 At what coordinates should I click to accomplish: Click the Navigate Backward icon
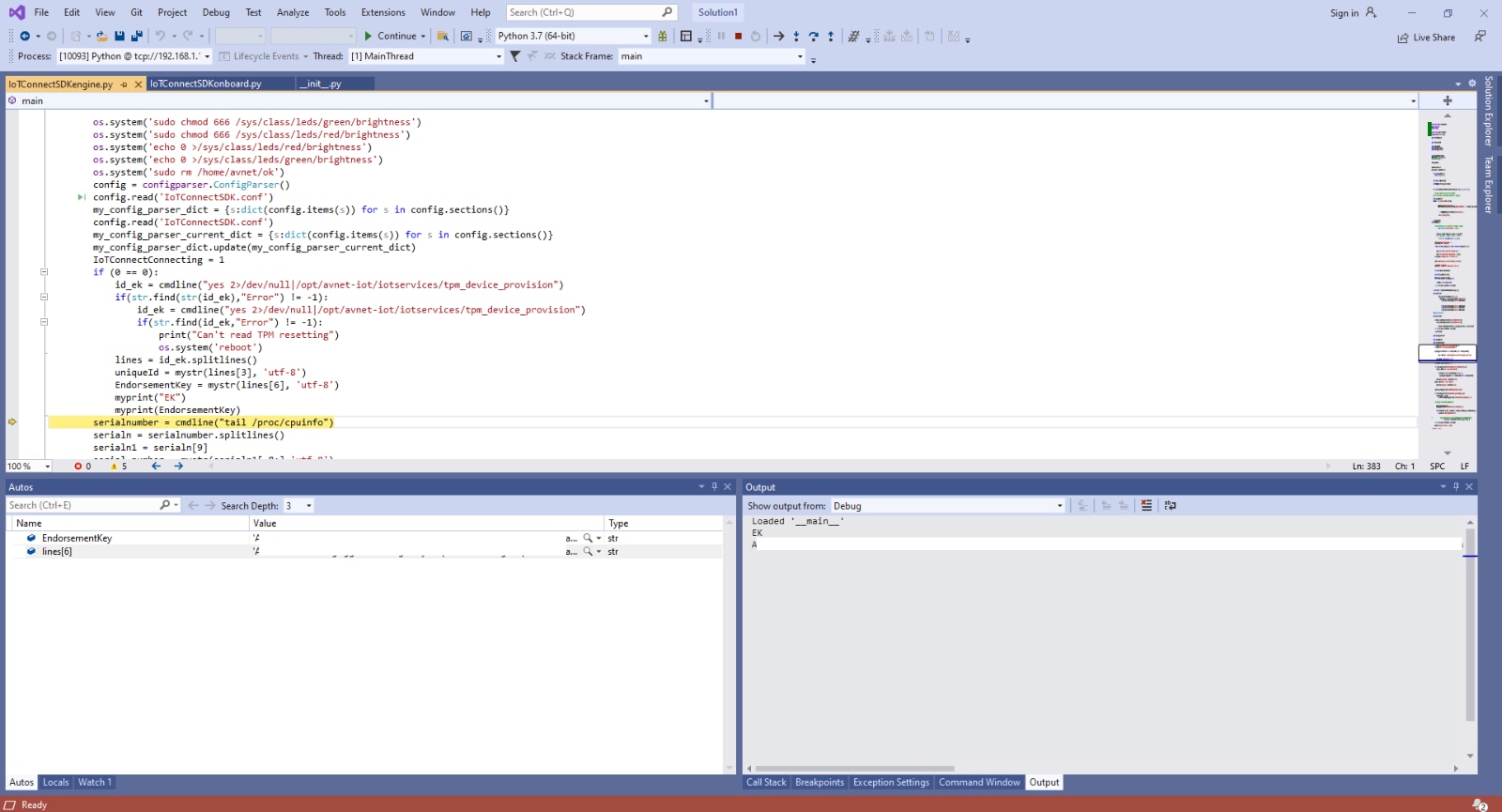(24, 36)
